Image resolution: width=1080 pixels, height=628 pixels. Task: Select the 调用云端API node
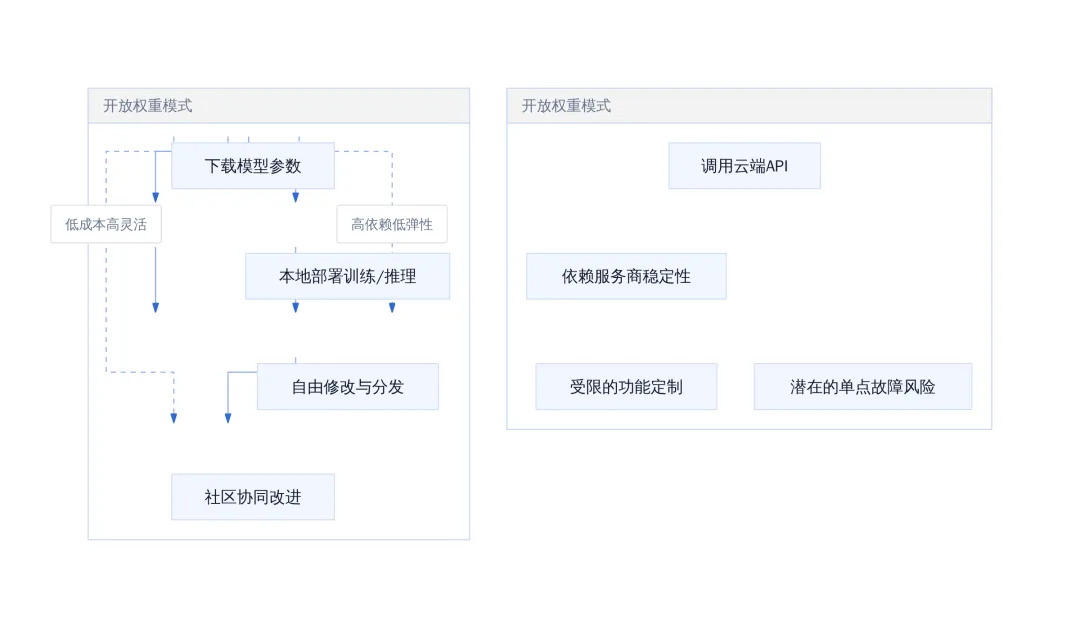(x=744, y=166)
